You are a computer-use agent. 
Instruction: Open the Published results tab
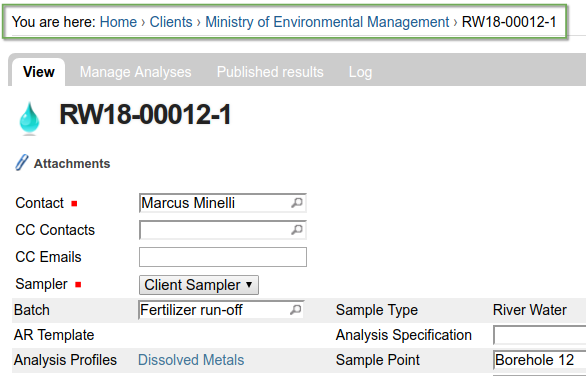pos(270,72)
